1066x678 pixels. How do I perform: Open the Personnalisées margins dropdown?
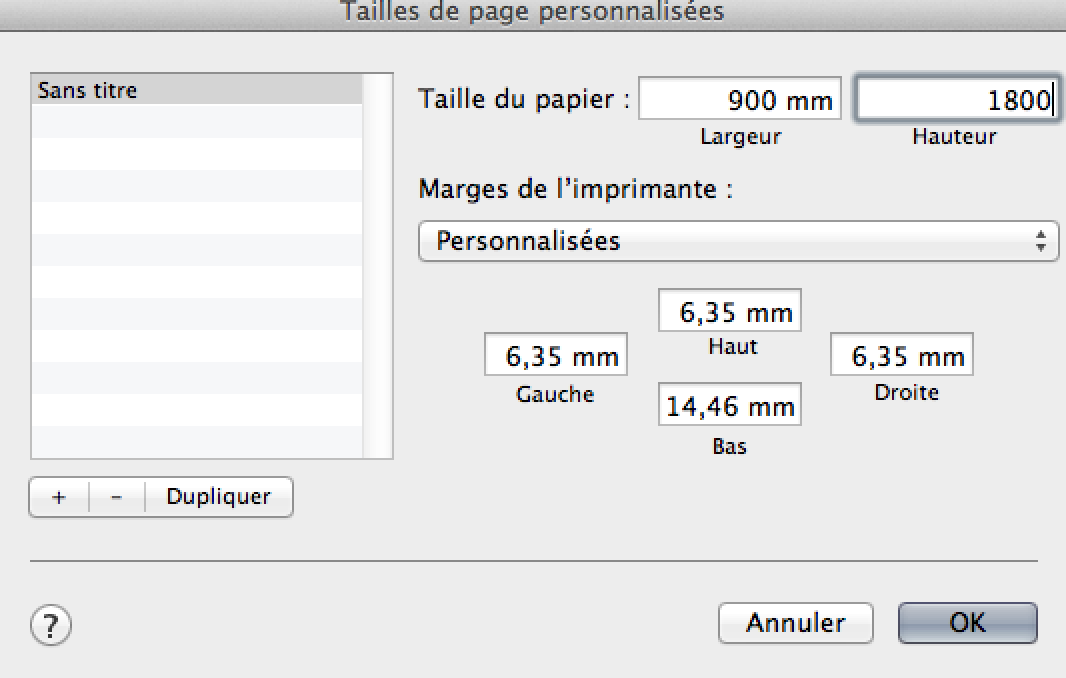(x=738, y=241)
